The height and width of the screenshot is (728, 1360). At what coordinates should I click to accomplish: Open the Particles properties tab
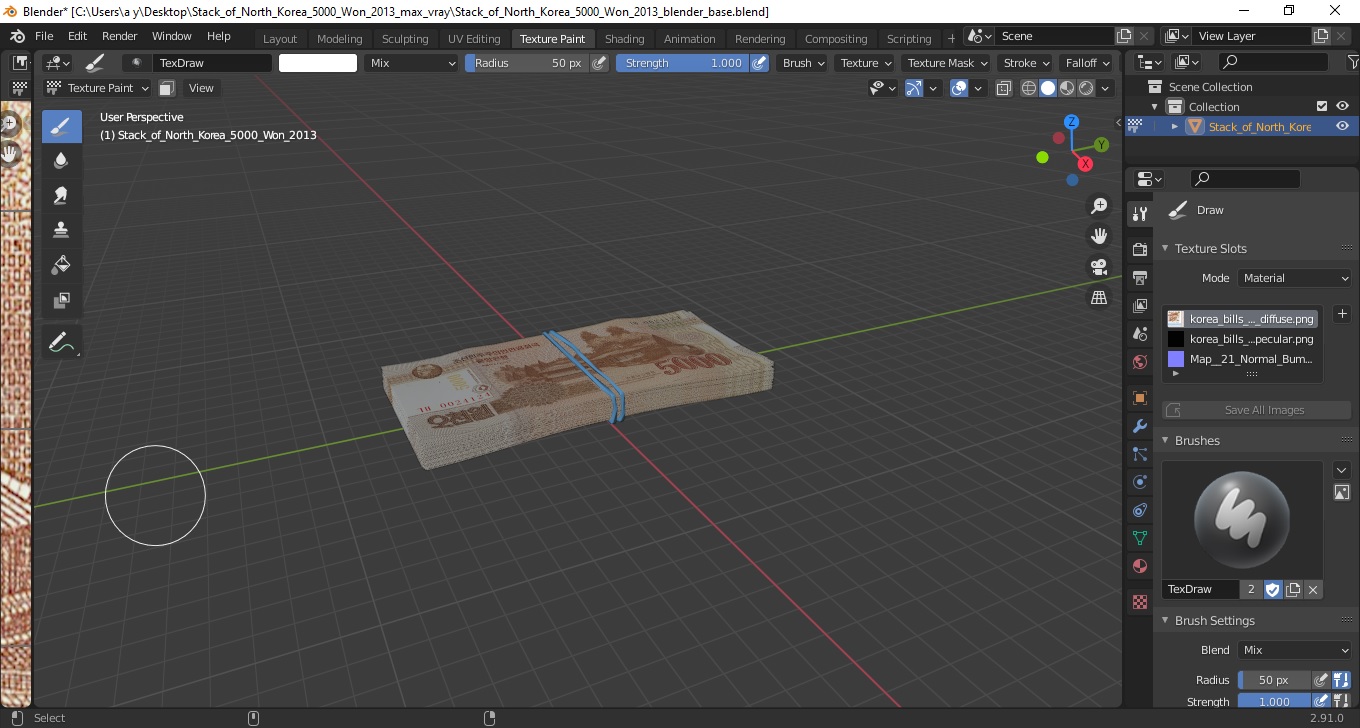coord(1139,454)
